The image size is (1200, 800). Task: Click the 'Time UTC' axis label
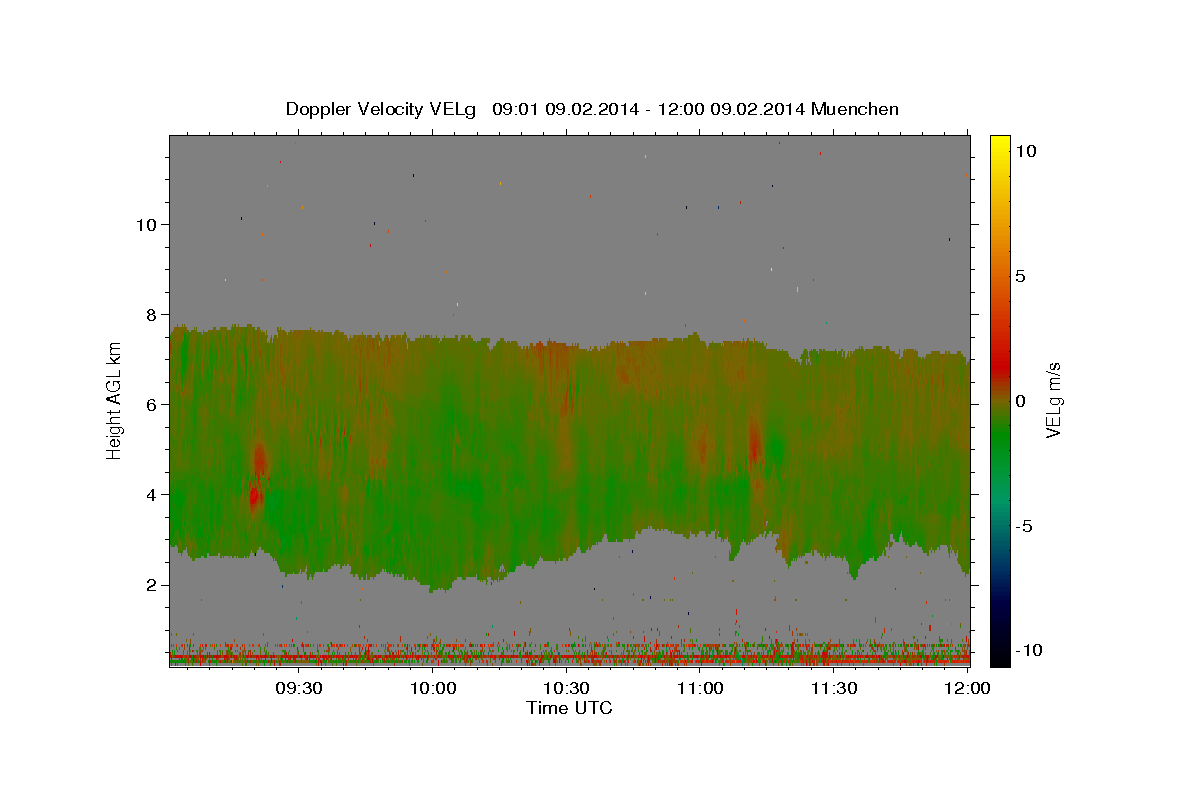(x=569, y=708)
